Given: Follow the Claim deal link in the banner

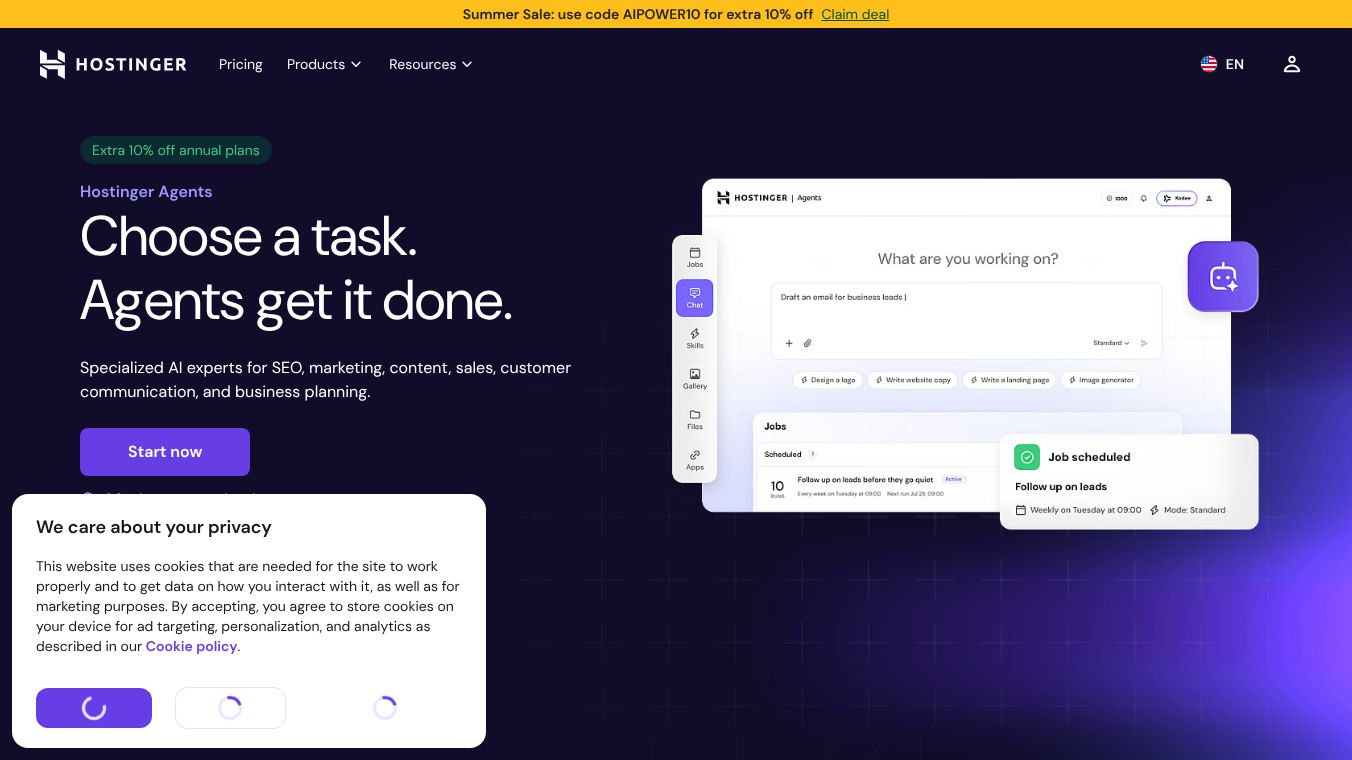Looking at the screenshot, I should pos(855,14).
